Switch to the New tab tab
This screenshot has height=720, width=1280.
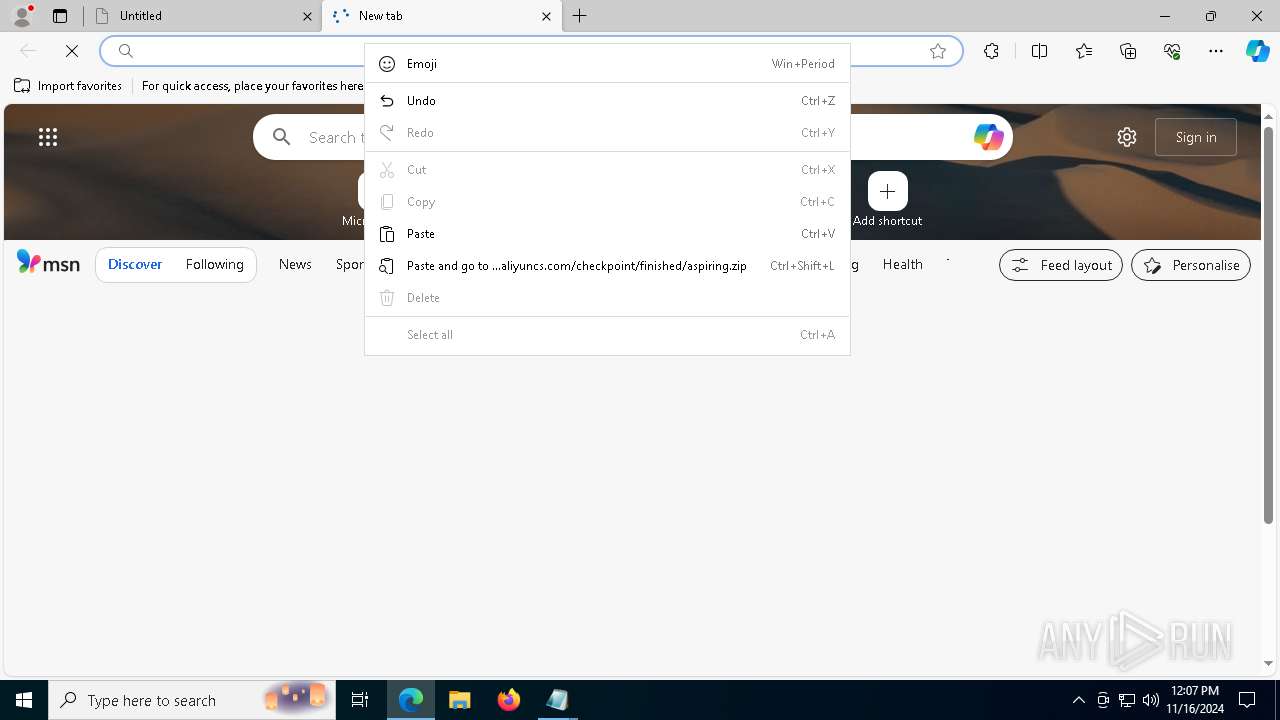tap(442, 16)
